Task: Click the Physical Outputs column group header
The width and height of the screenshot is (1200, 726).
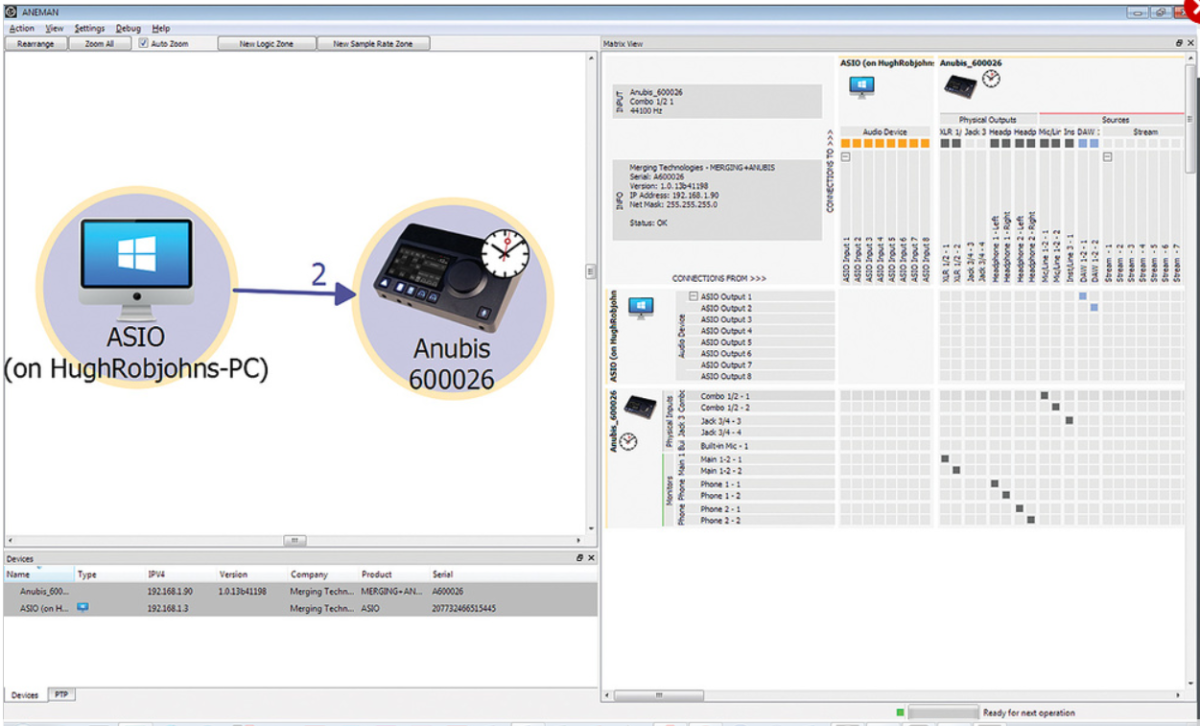Action: (x=988, y=119)
